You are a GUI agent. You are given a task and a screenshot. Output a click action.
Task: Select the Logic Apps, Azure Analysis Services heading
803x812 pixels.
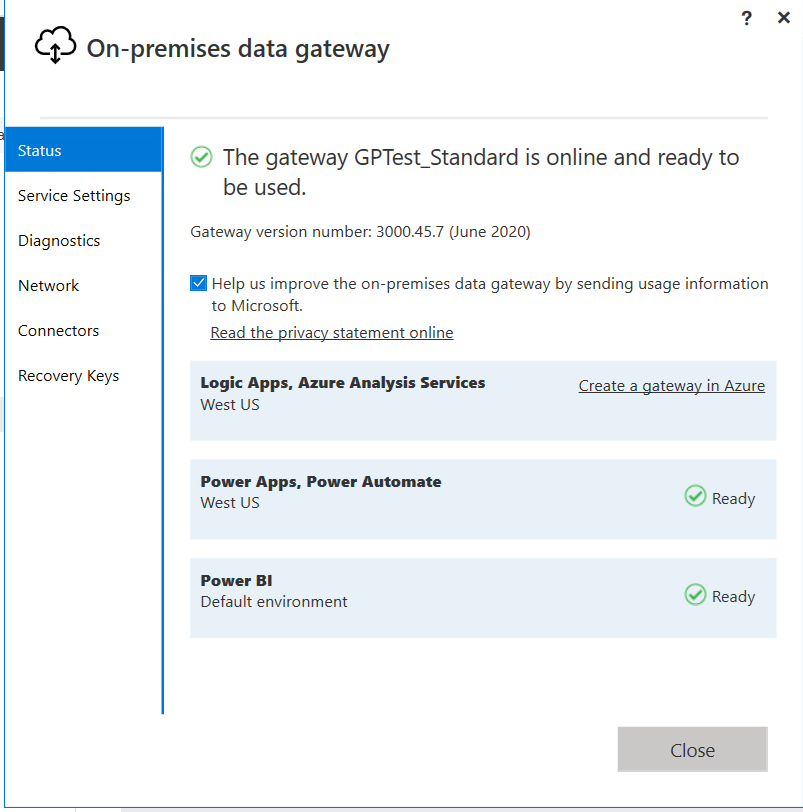click(x=343, y=383)
